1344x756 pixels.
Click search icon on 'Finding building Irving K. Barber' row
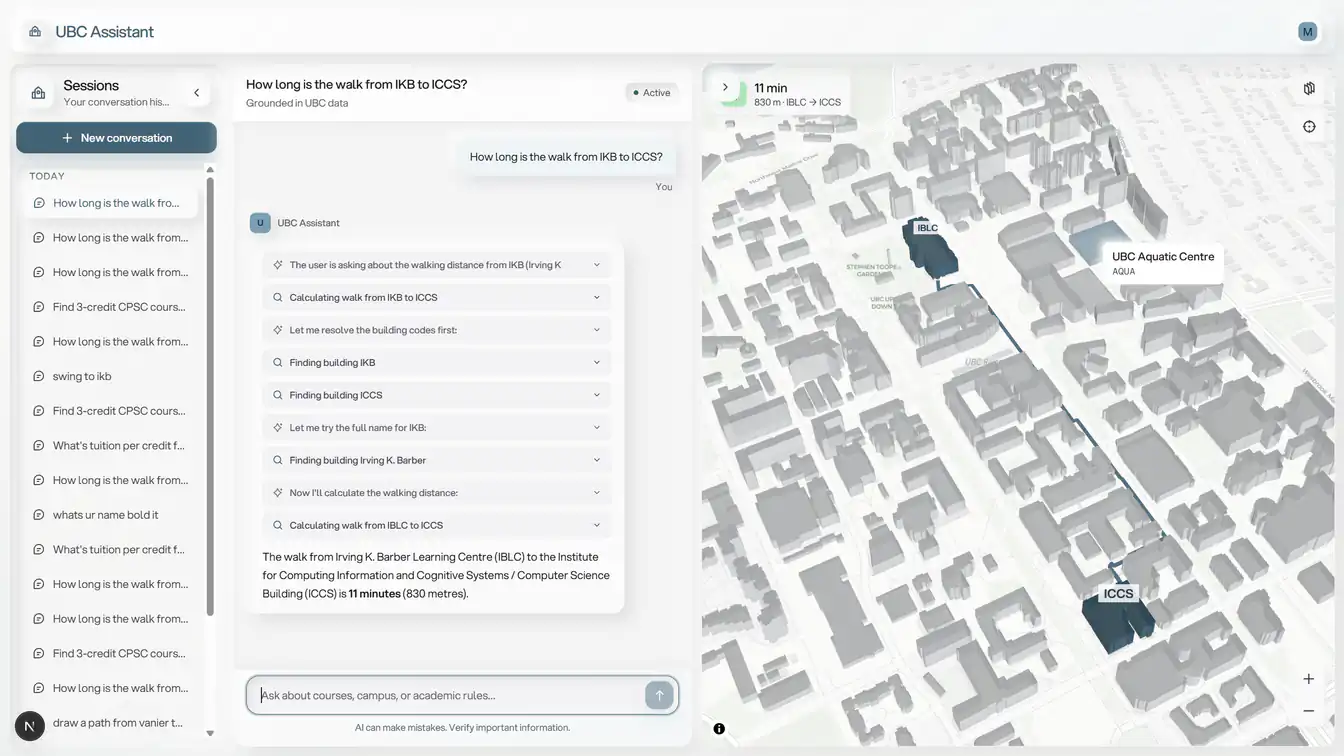click(x=278, y=460)
